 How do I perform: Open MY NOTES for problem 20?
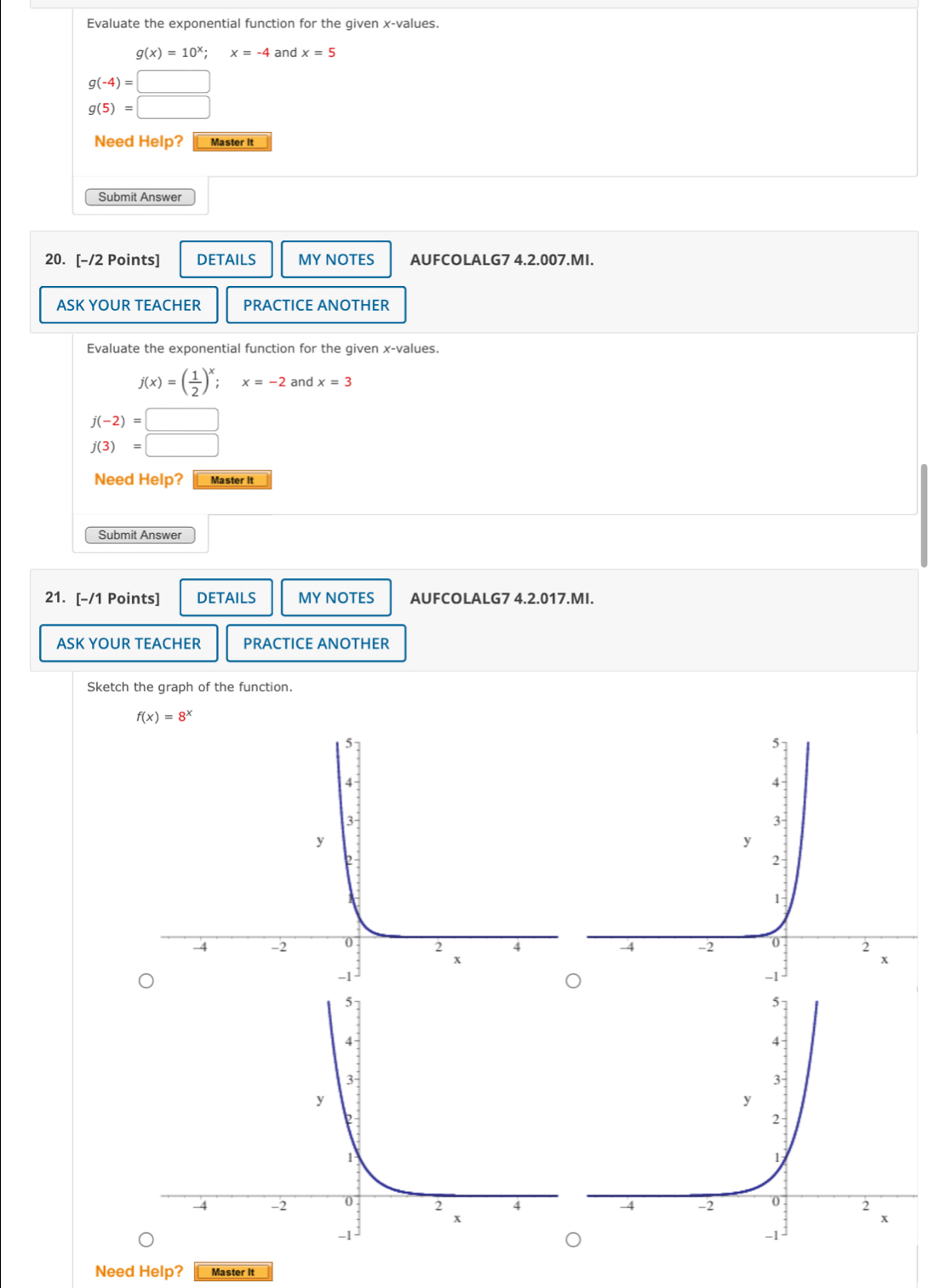click(335, 259)
